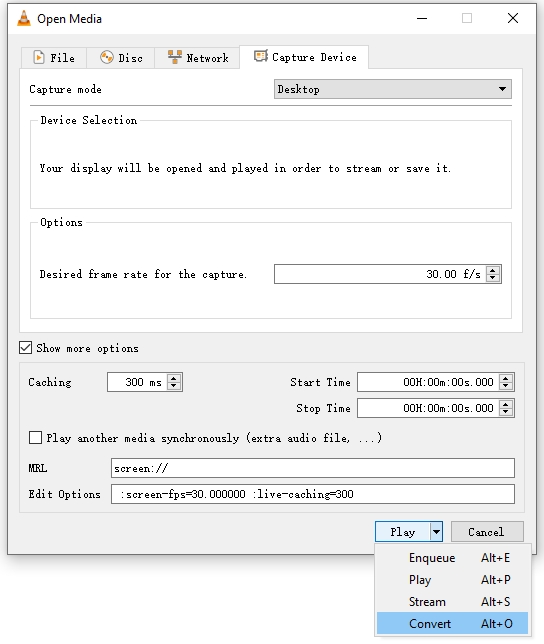The image size is (544, 644).
Task: Increase Stop Time with up arrow
Action: pos(506,404)
